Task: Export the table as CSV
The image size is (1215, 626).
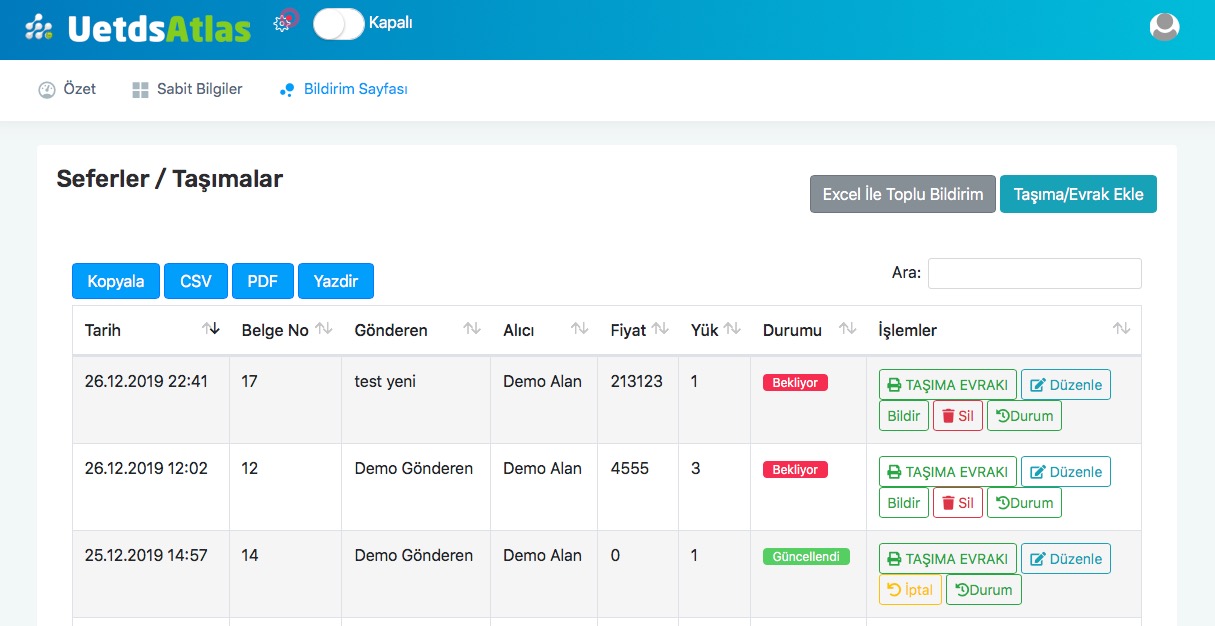Action: pyautogui.click(x=196, y=281)
